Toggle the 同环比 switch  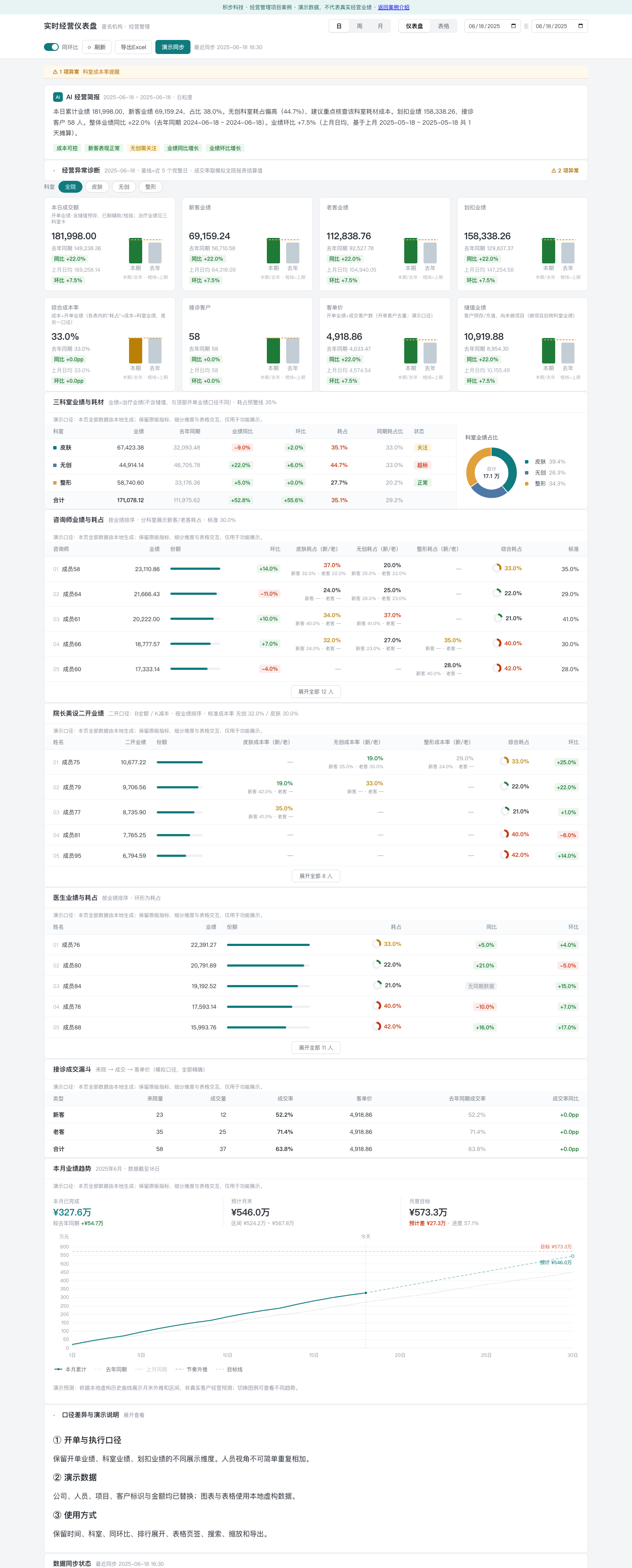tap(51, 47)
